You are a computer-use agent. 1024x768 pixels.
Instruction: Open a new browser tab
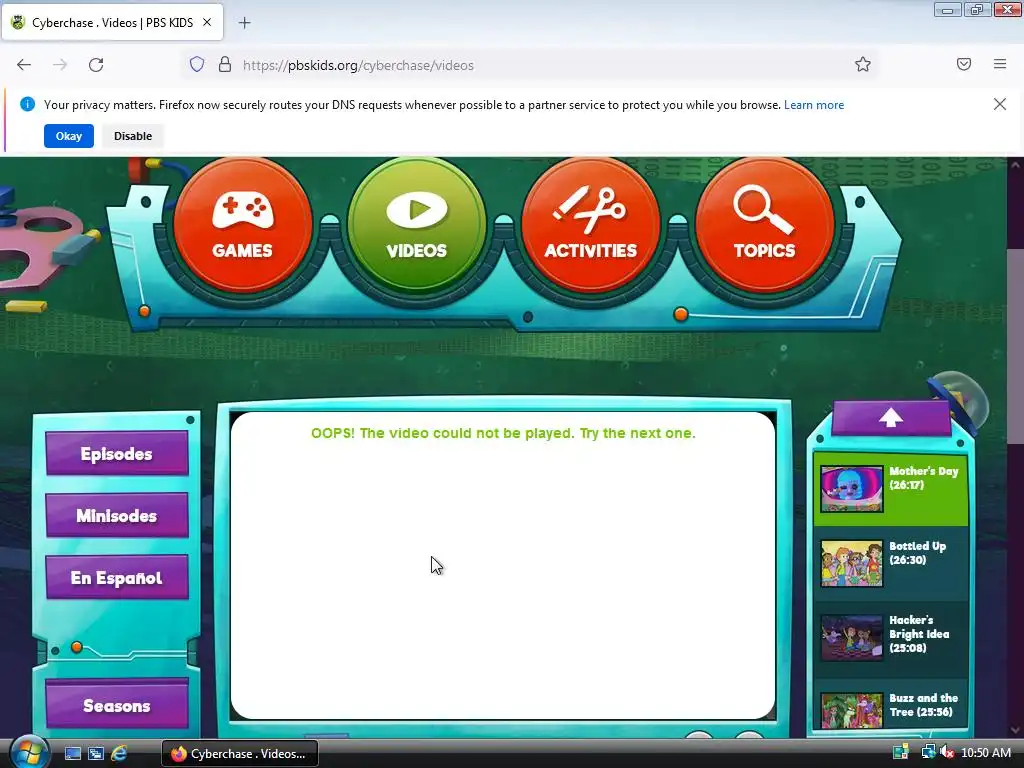(244, 23)
